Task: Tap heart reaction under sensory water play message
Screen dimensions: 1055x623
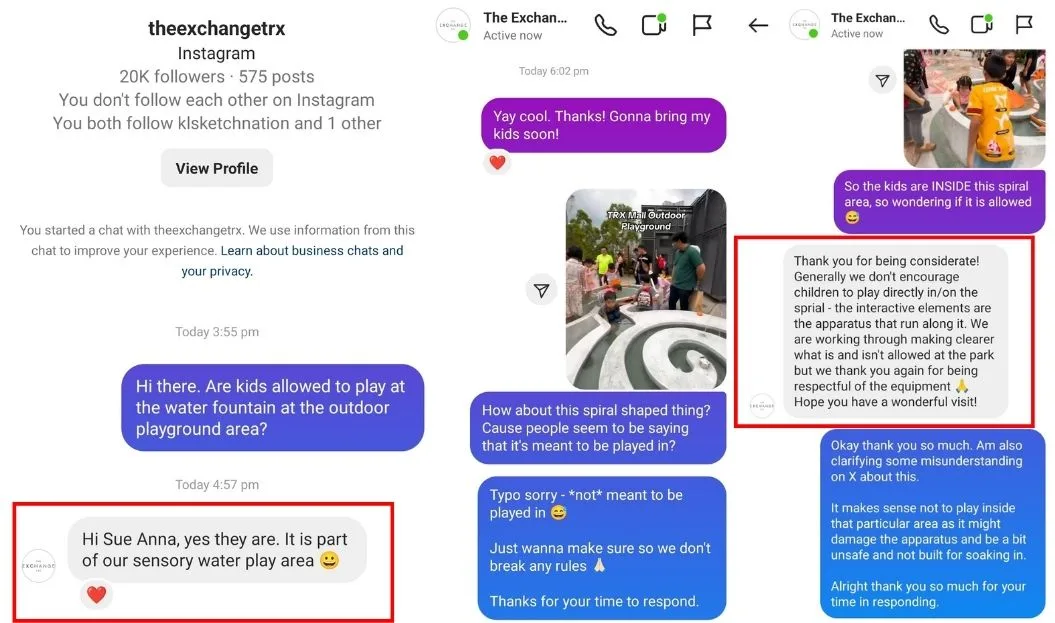Action: tap(96, 594)
